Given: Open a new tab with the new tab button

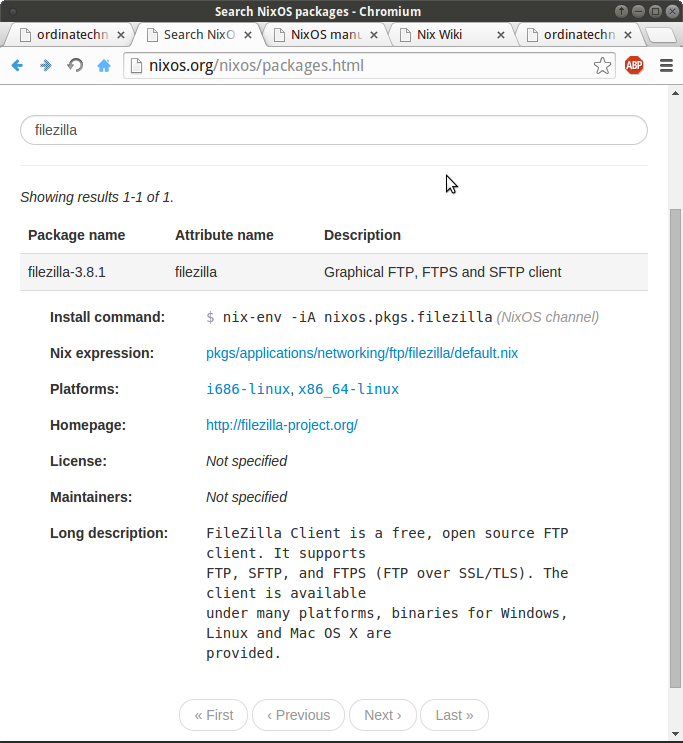Looking at the screenshot, I should (661, 35).
